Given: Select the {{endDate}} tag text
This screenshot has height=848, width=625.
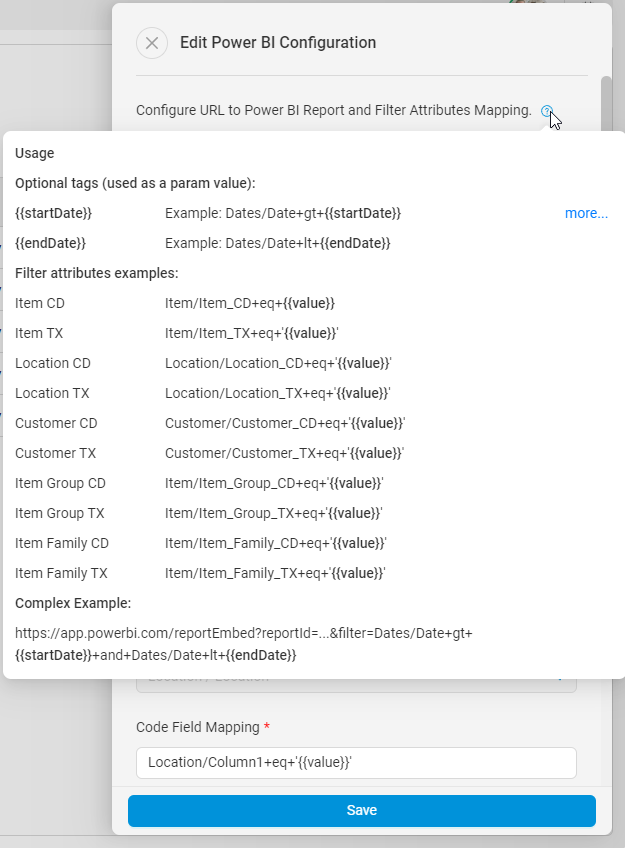Looking at the screenshot, I should tap(50, 243).
